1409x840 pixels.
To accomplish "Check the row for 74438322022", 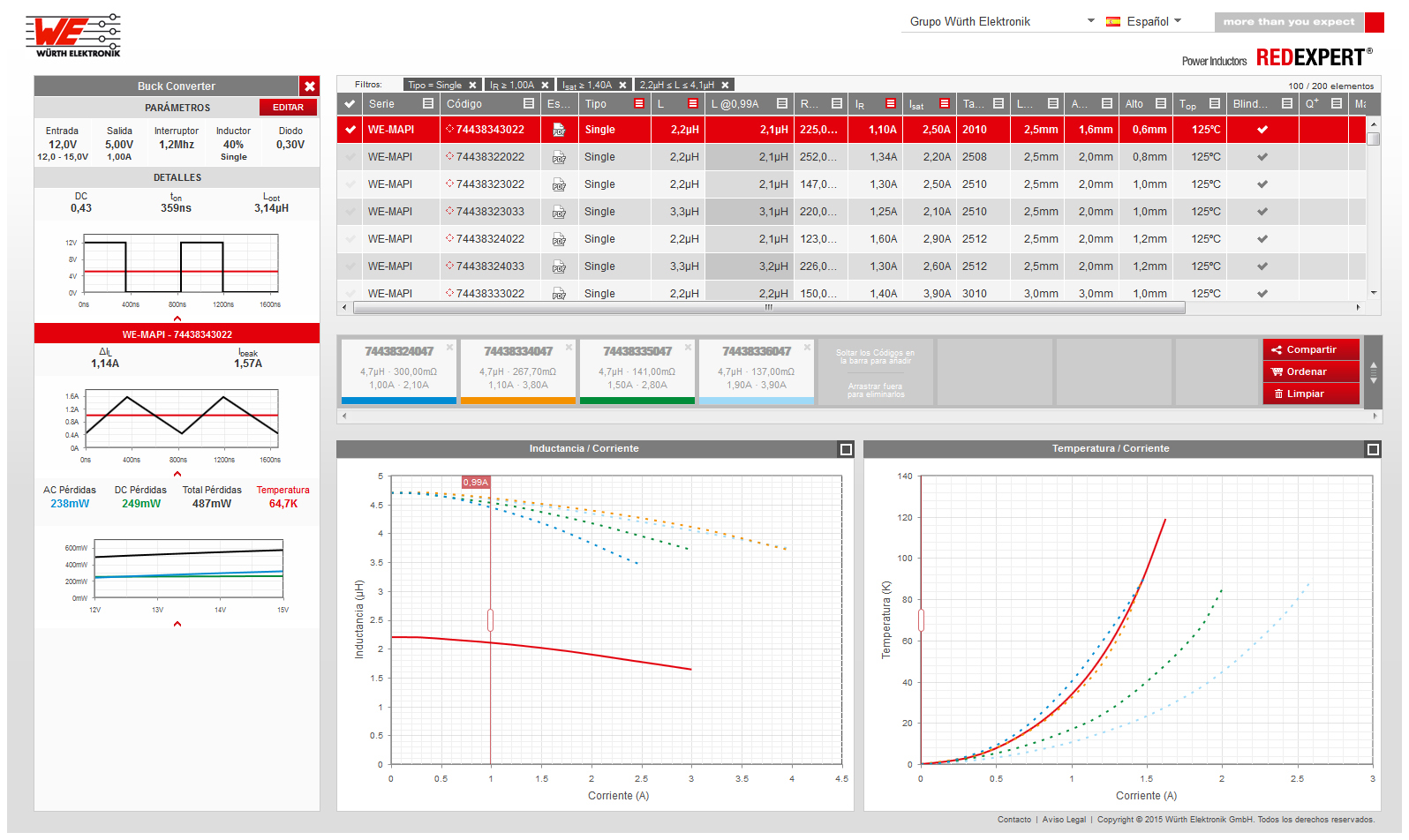I will [x=350, y=157].
